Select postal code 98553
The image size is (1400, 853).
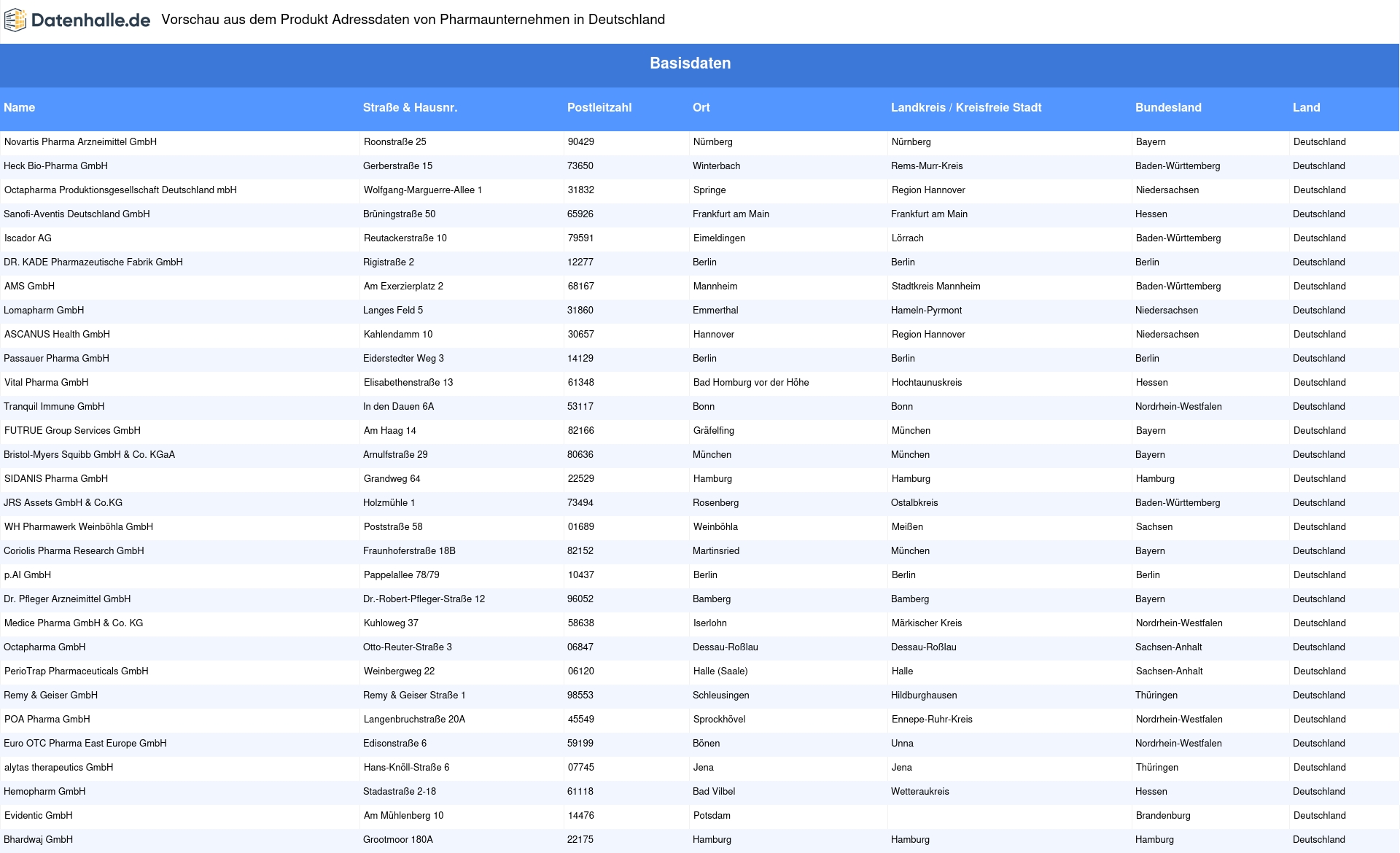580,696
